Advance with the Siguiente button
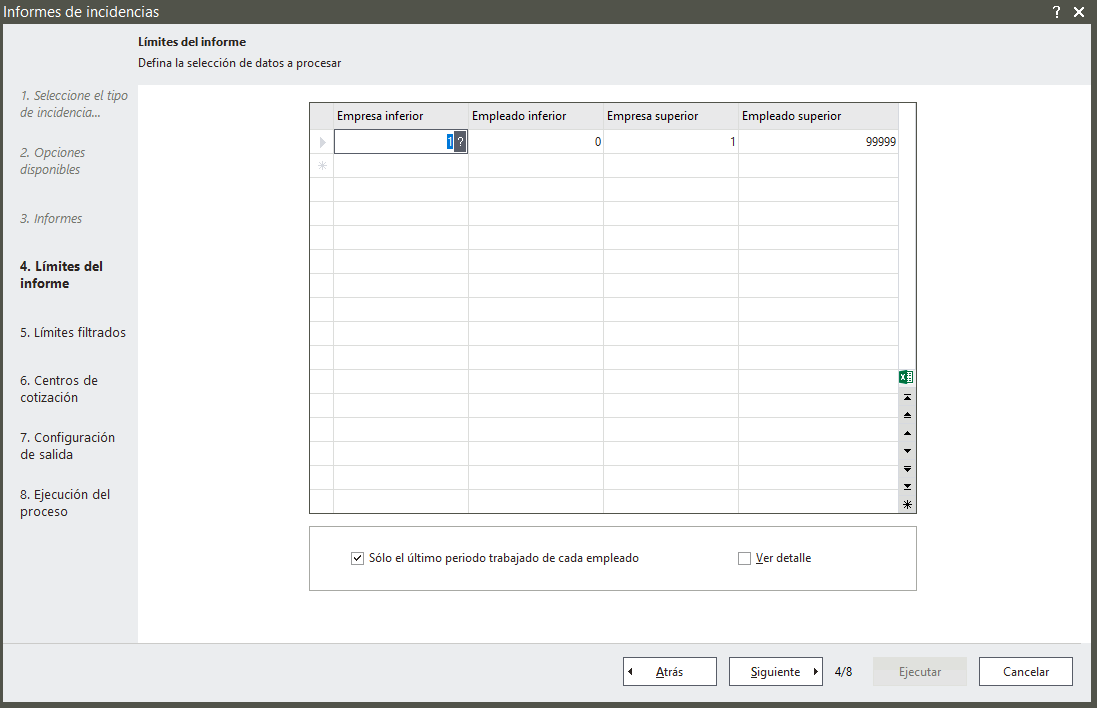The width and height of the screenshot is (1097, 708). coord(775,672)
